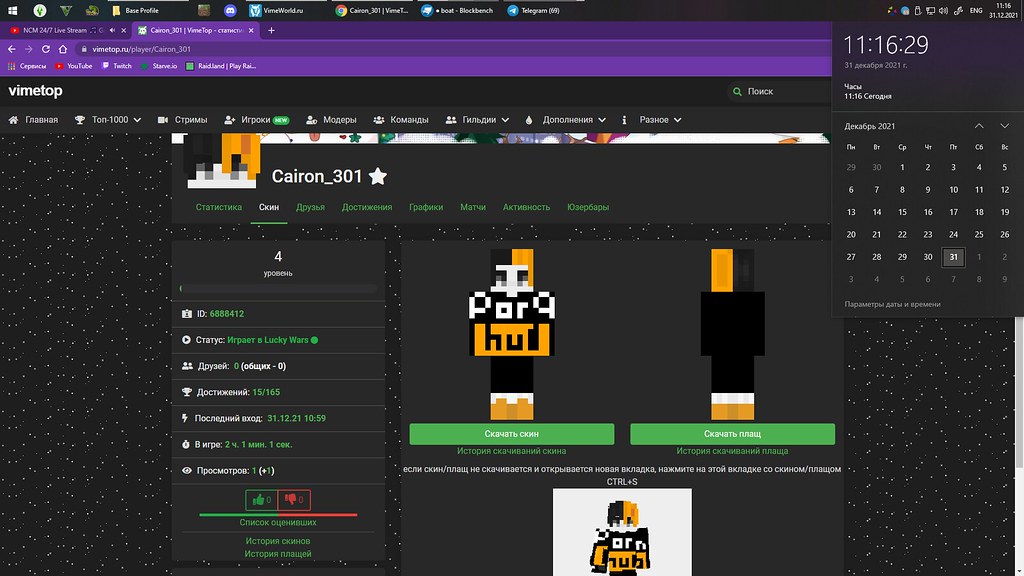Open the YouTube bookmark
Image resolution: width=1024 pixels, height=576 pixels.
(x=73, y=66)
